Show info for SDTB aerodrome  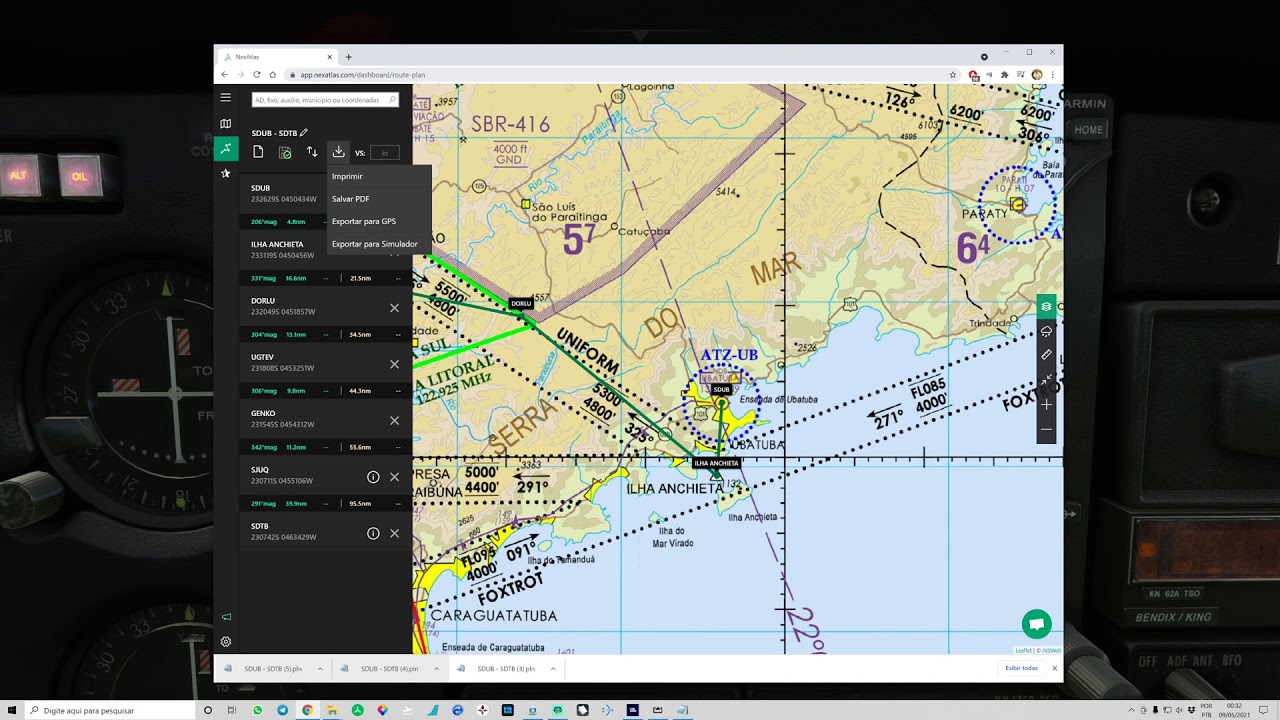click(x=373, y=533)
